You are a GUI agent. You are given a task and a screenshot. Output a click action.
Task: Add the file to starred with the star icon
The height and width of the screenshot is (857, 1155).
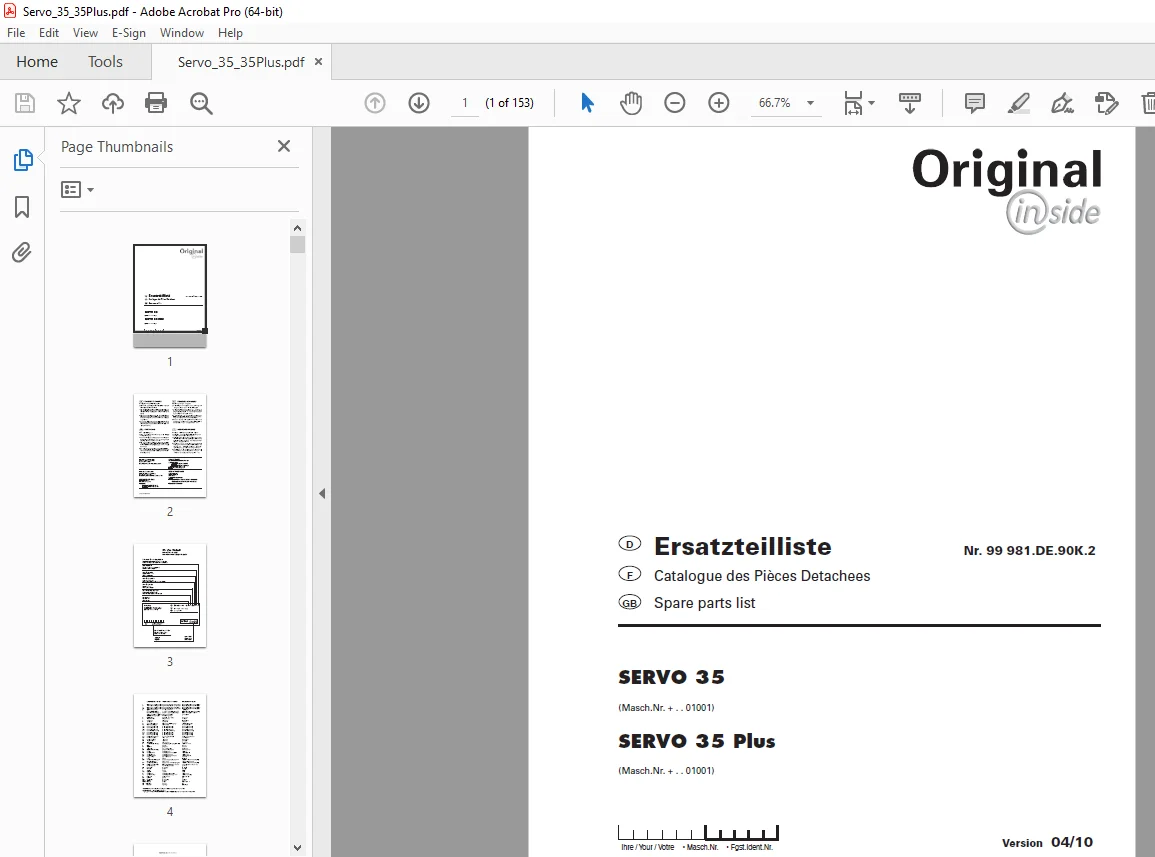(x=69, y=103)
